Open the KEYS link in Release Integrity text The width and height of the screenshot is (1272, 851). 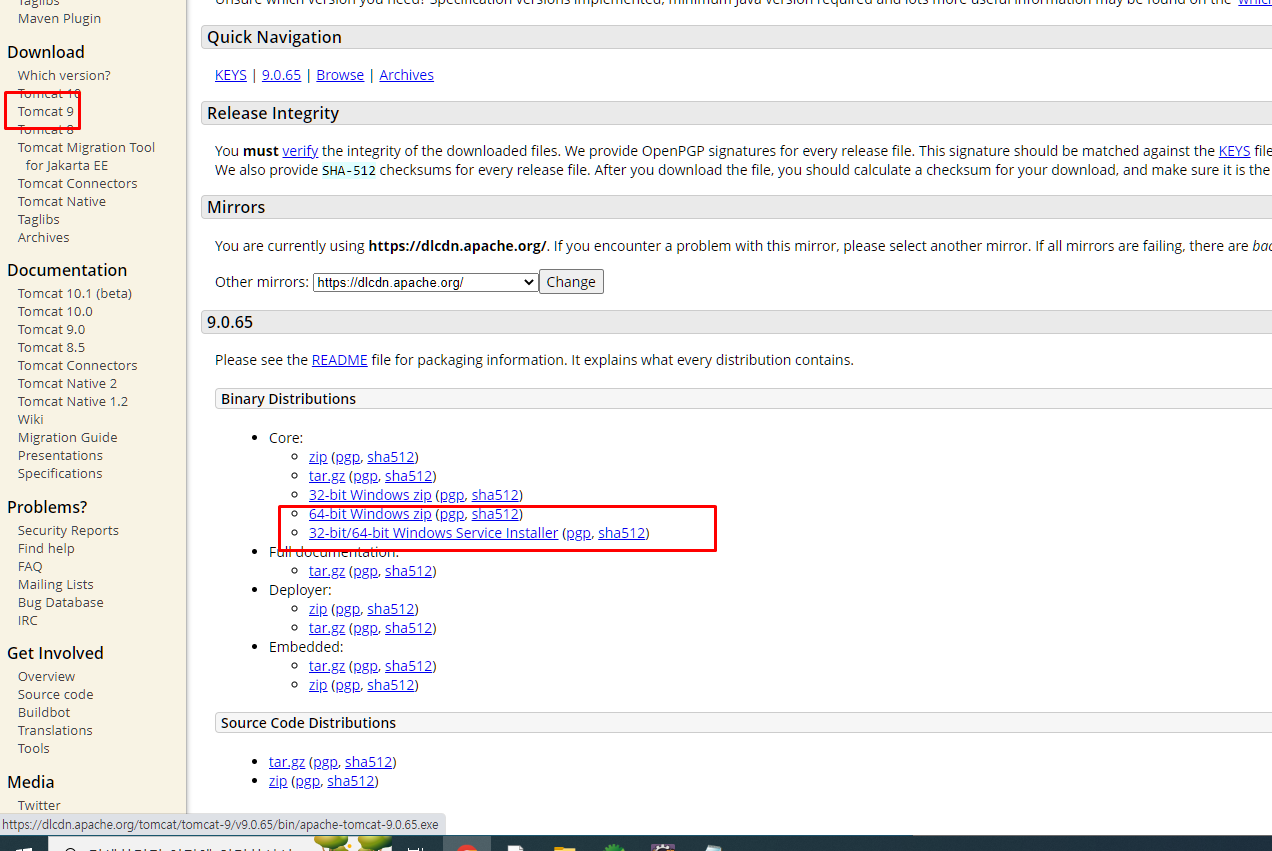[x=1234, y=151]
